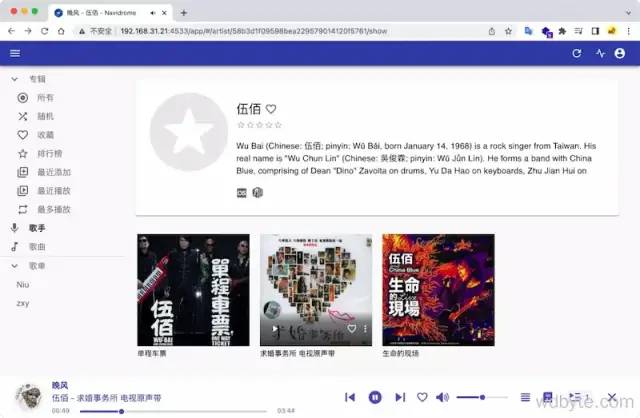
Task: Play the 求婚事务所 album via play overlay
Action: click(275, 329)
